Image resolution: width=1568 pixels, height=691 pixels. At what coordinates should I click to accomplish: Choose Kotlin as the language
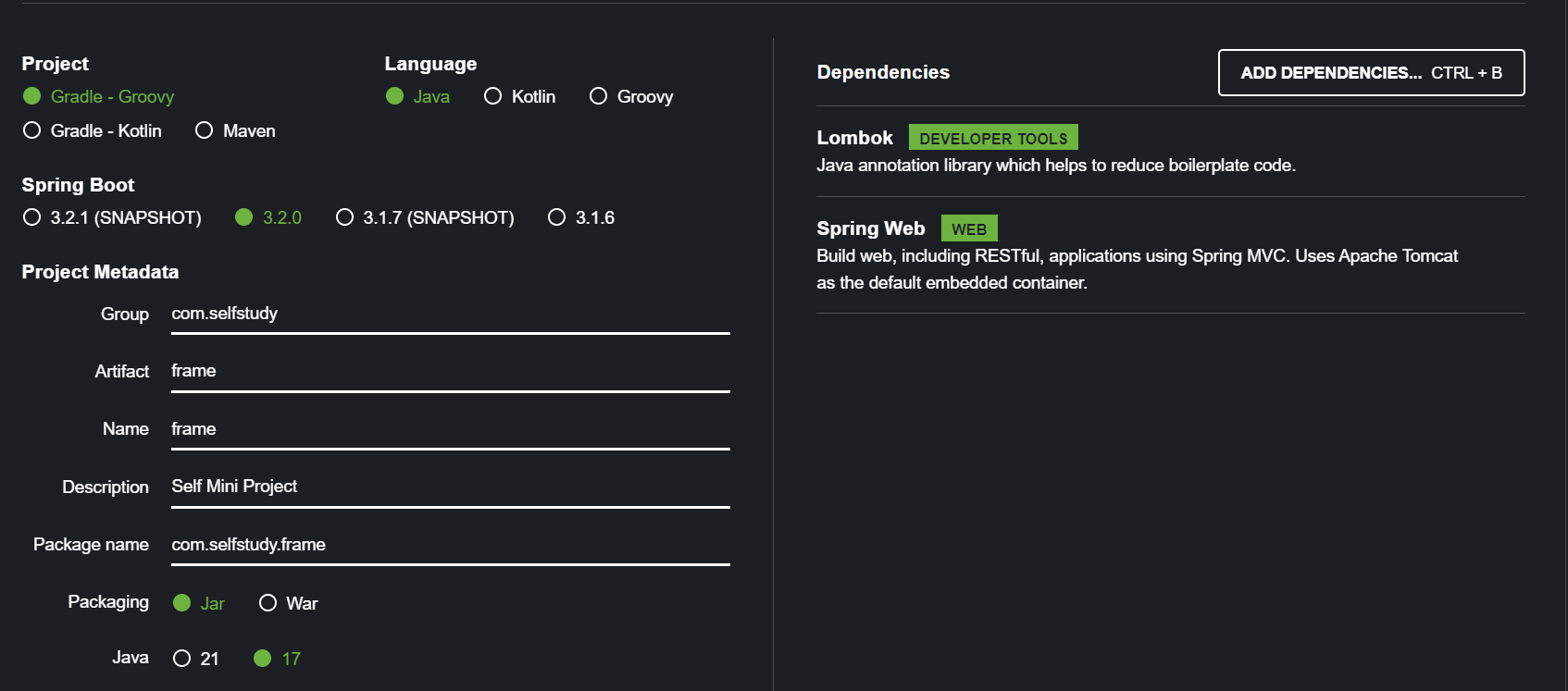(519, 96)
